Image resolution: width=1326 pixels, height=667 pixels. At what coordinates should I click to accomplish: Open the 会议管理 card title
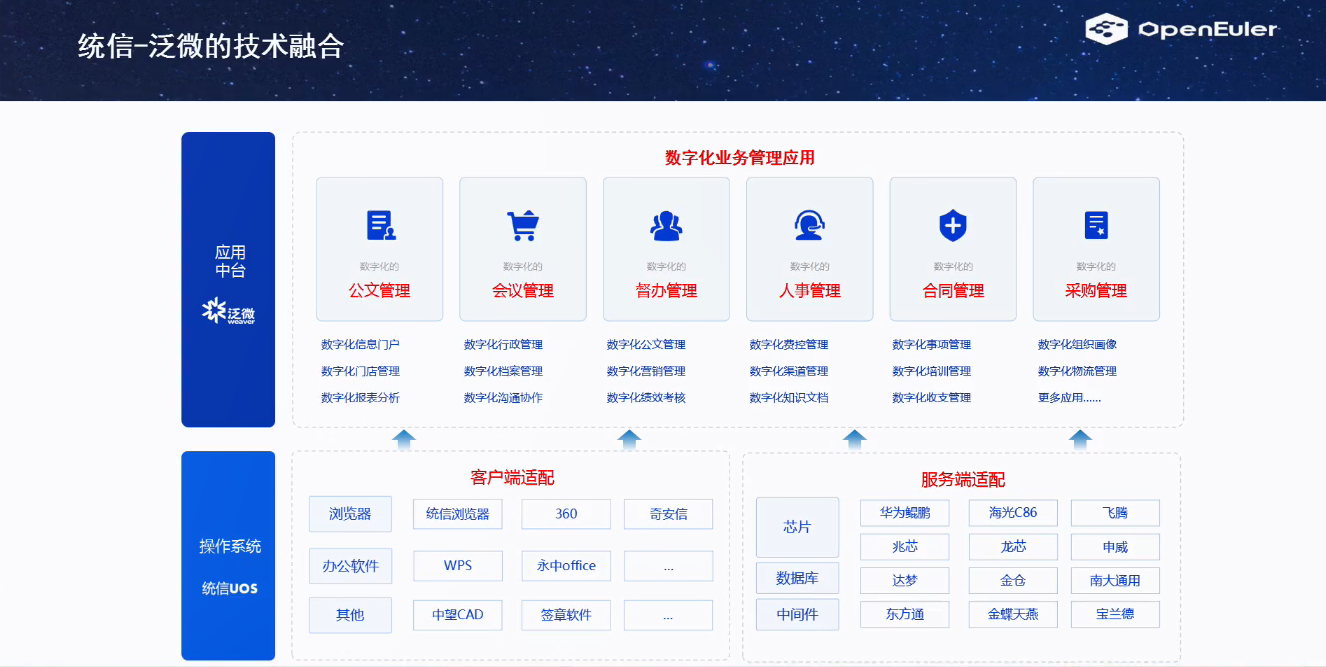pyautogui.click(x=523, y=291)
